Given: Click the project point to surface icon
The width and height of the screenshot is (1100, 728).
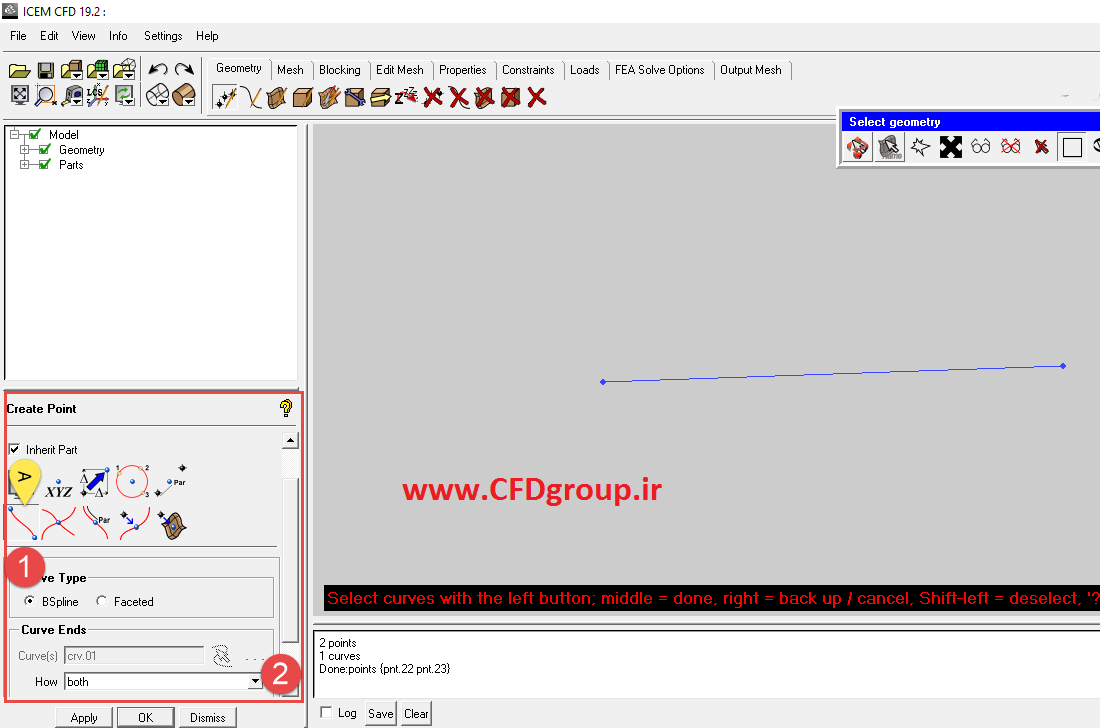Looking at the screenshot, I should coord(172,524).
